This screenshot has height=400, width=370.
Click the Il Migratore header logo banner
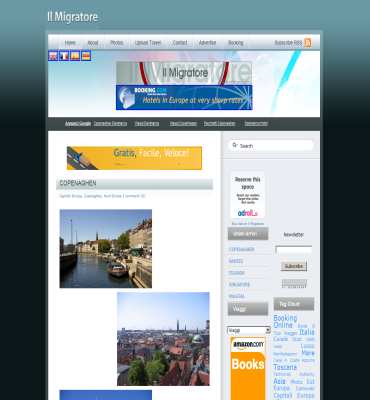[x=184, y=73]
